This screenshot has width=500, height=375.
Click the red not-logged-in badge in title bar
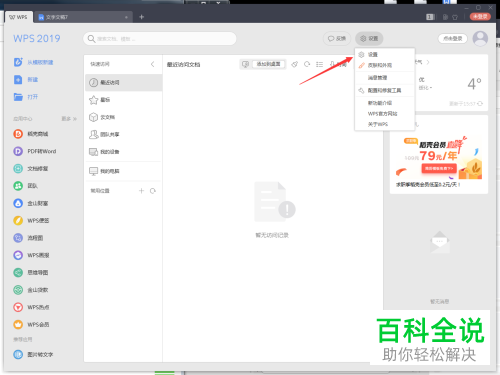(480, 17)
